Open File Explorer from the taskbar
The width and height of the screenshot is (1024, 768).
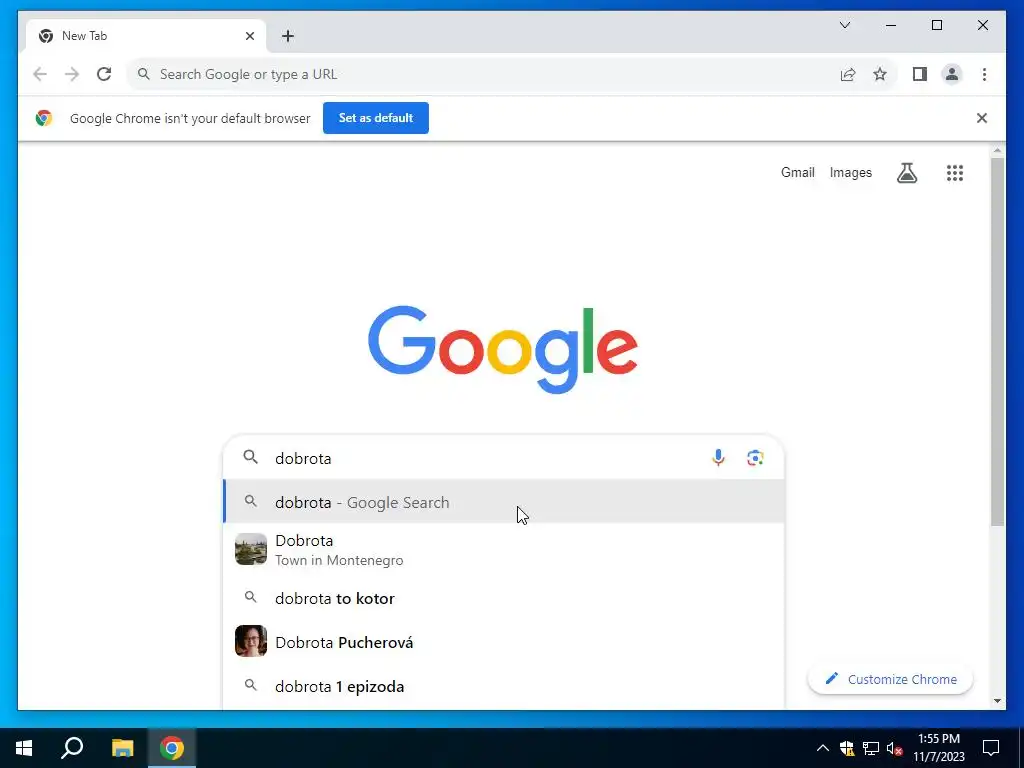point(122,748)
